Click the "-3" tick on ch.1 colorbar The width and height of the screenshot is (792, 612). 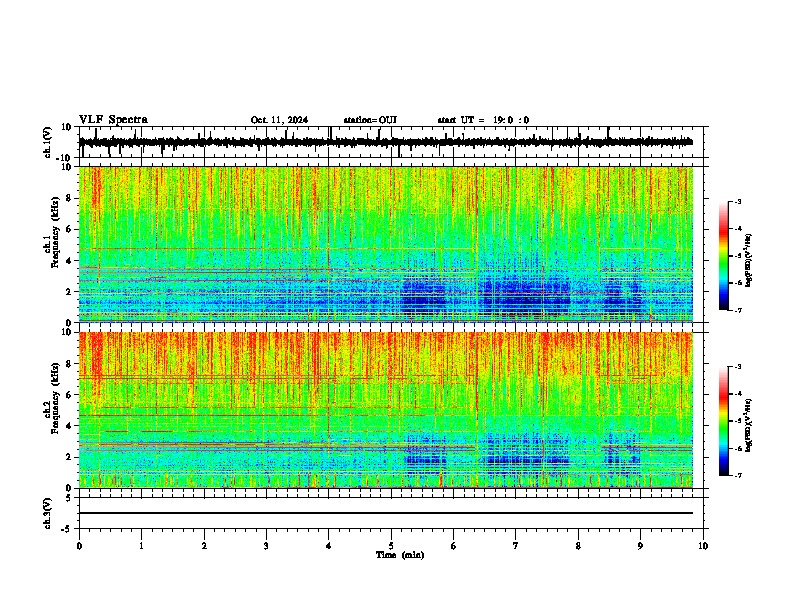coord(738,201)
